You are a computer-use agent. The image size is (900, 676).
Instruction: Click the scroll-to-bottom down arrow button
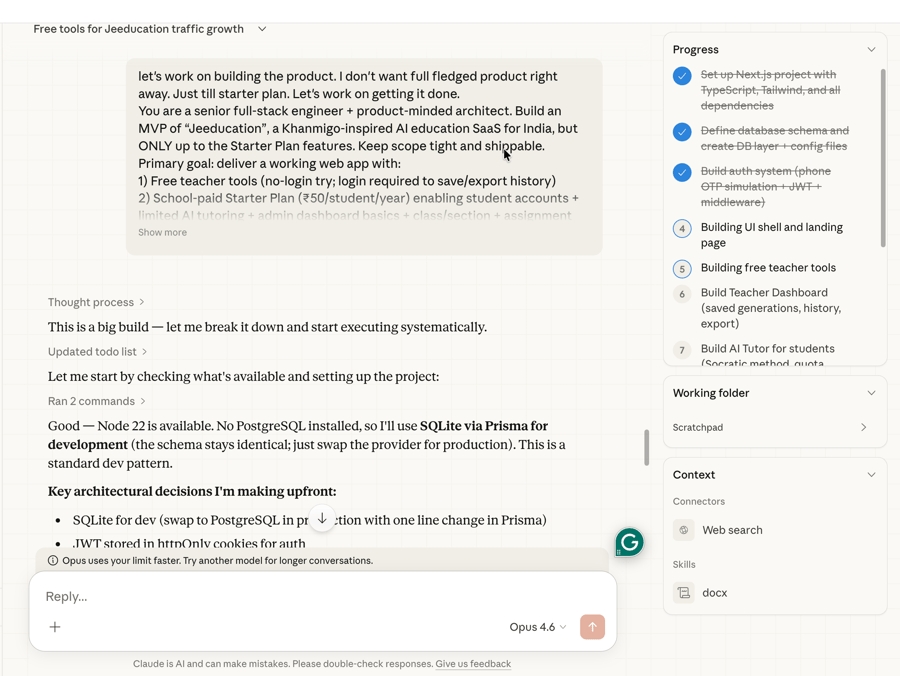pos(322,519)
